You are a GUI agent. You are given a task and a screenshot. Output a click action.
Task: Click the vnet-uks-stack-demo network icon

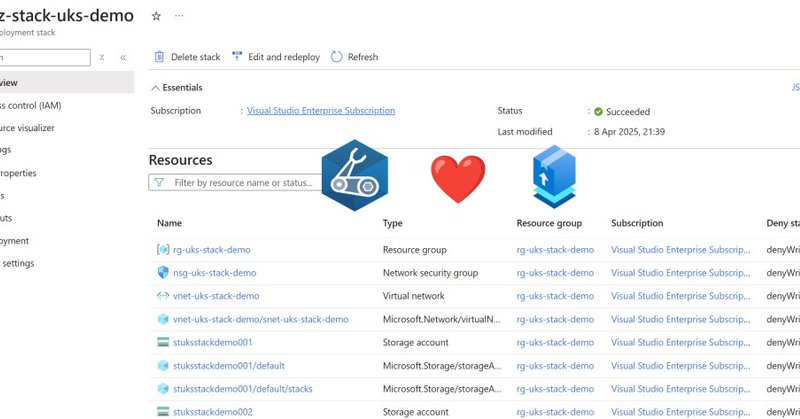point(163,295)
